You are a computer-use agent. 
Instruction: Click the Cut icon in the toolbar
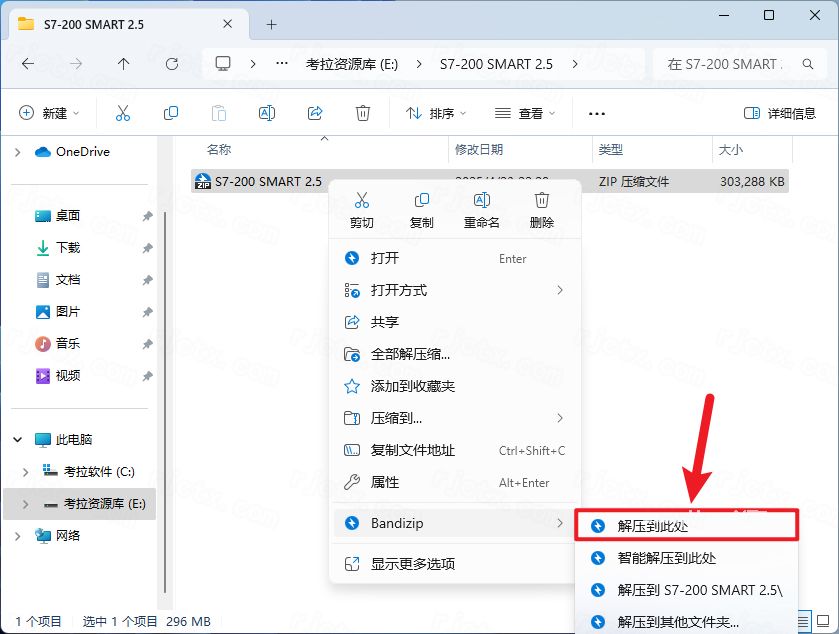pos(123,112)
